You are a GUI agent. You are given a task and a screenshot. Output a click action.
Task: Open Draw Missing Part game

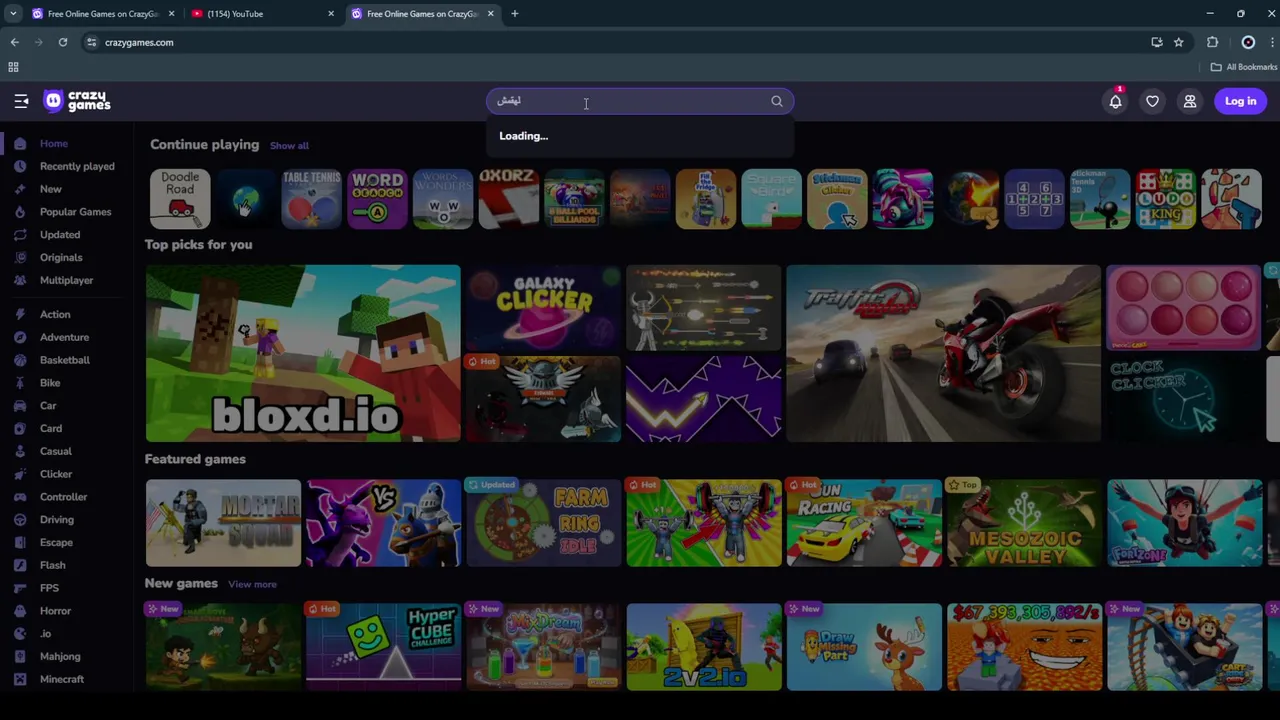click(x=864, y=647)
